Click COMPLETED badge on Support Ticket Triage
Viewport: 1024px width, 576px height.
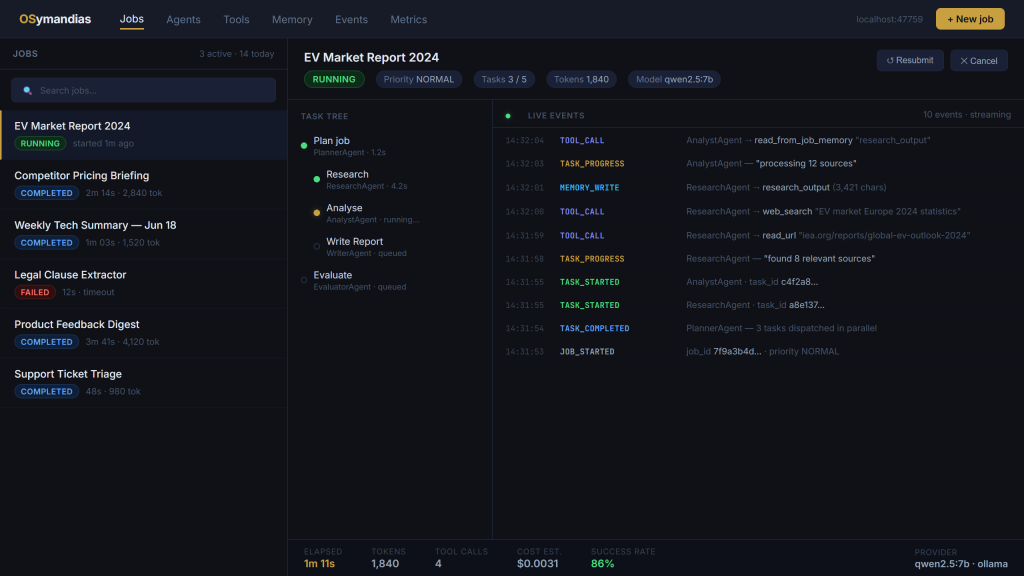coord(46,391)
